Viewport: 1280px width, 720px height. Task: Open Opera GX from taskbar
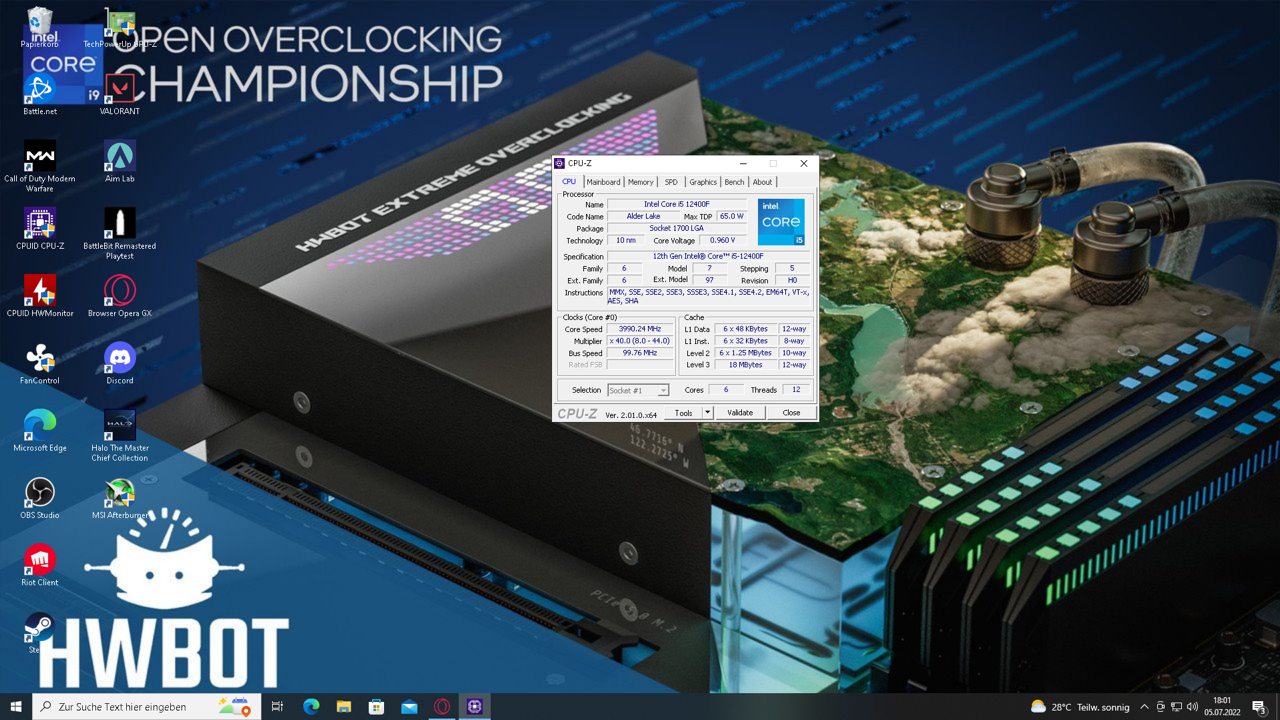click(442, 706)
